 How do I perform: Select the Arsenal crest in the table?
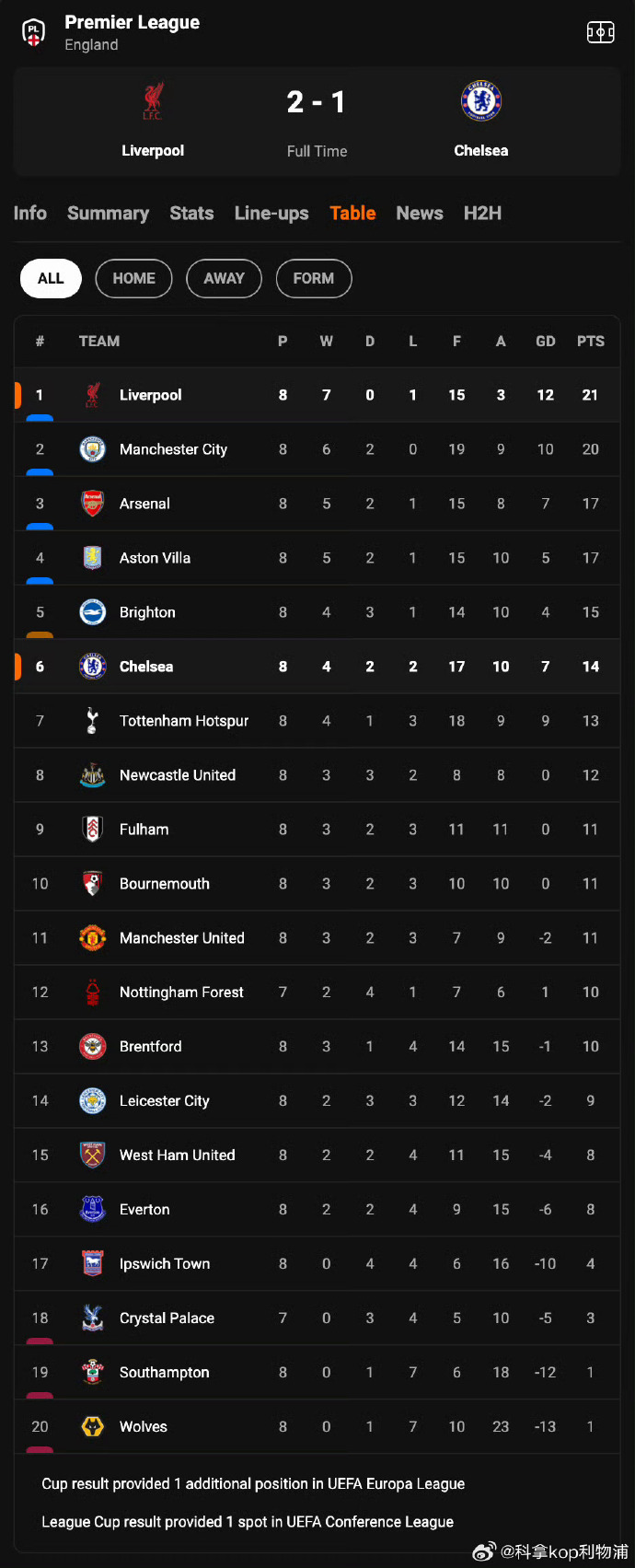92,504
